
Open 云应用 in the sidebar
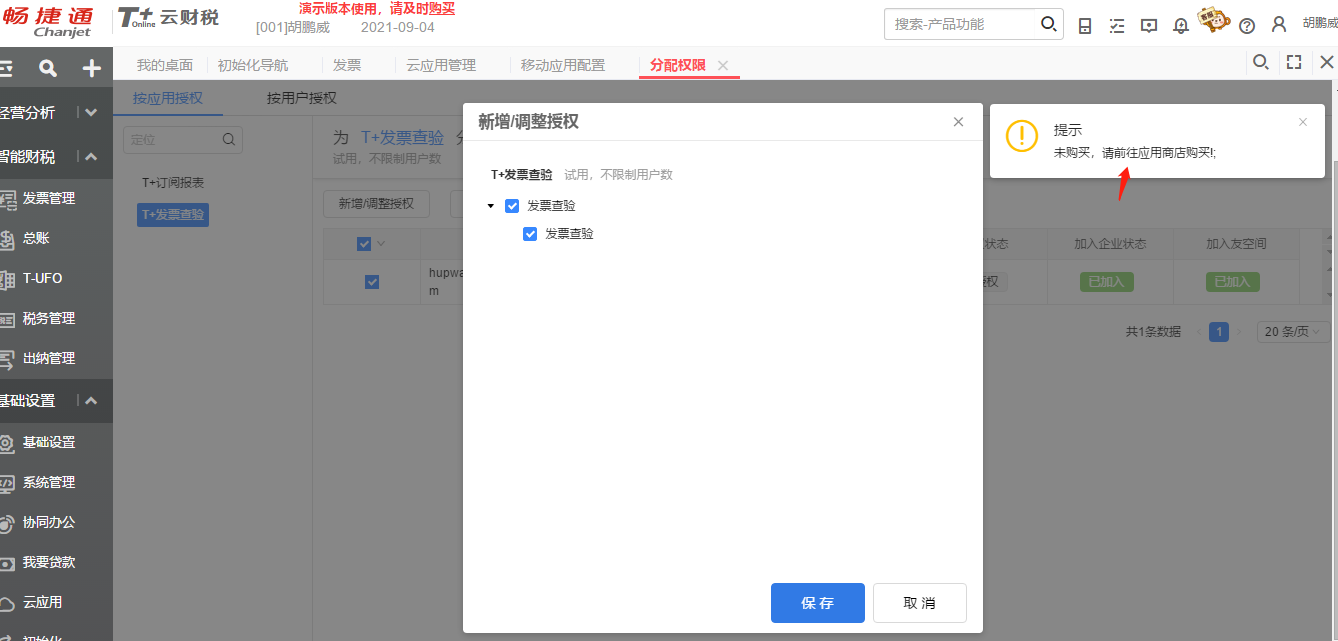(x=42, y=602)
